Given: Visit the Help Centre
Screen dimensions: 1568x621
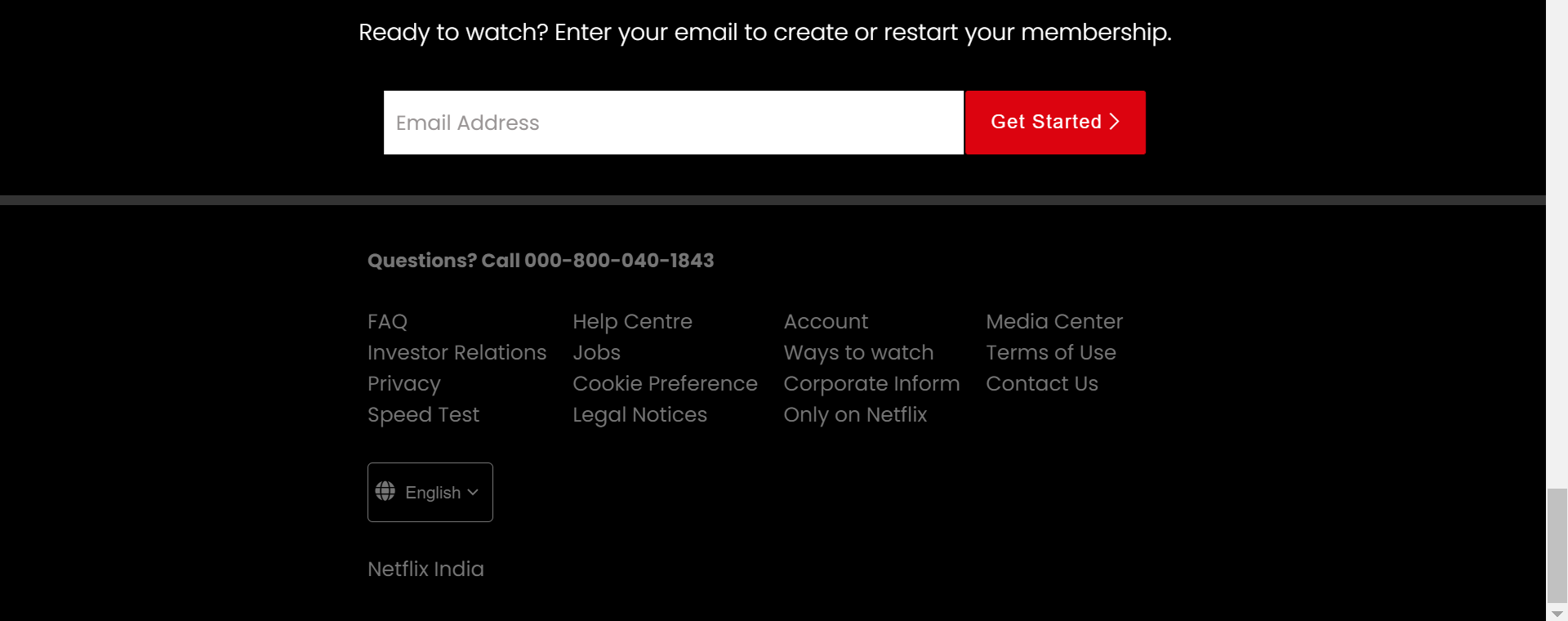Looking at the screenshot, I should pos(633,321).
